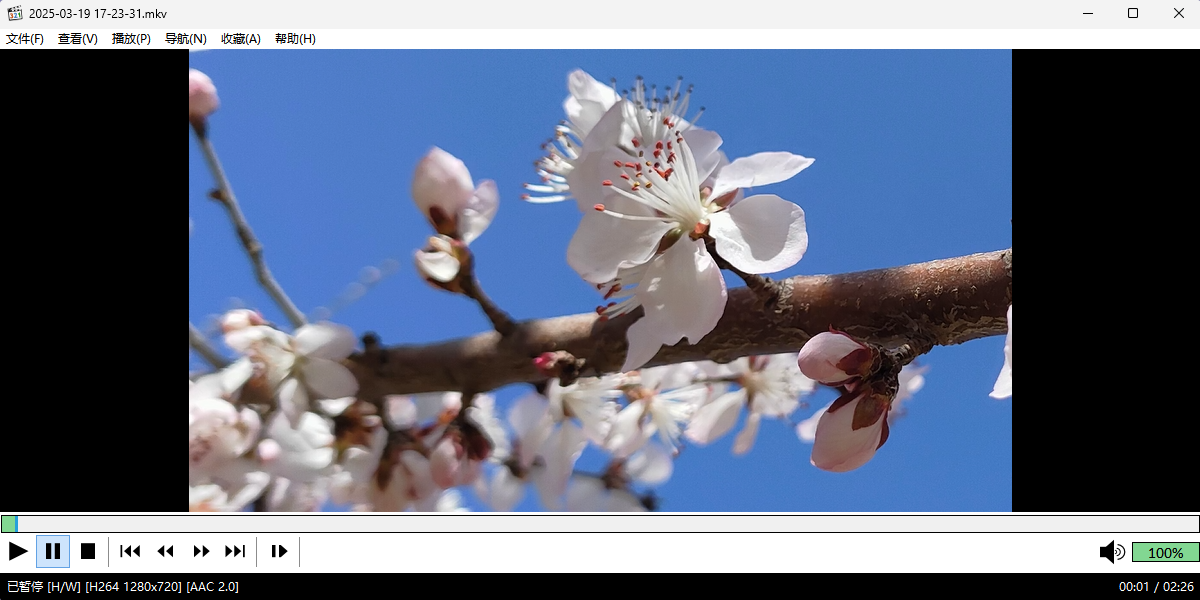
Task: Click the video frame showing the blossom
Action: coord(600,280)
